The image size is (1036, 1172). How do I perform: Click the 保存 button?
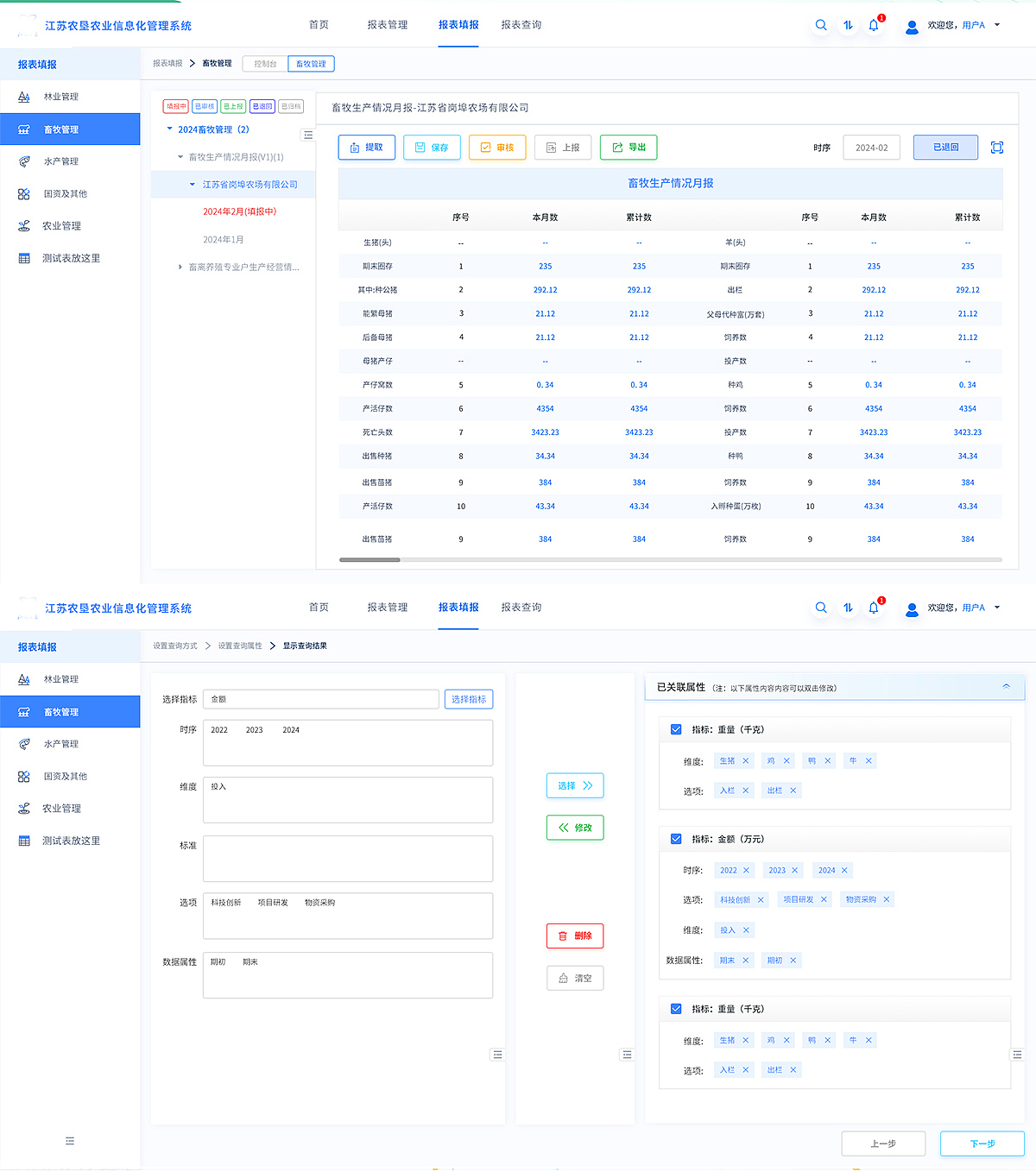pyautogui.click(x=432, y=148)
